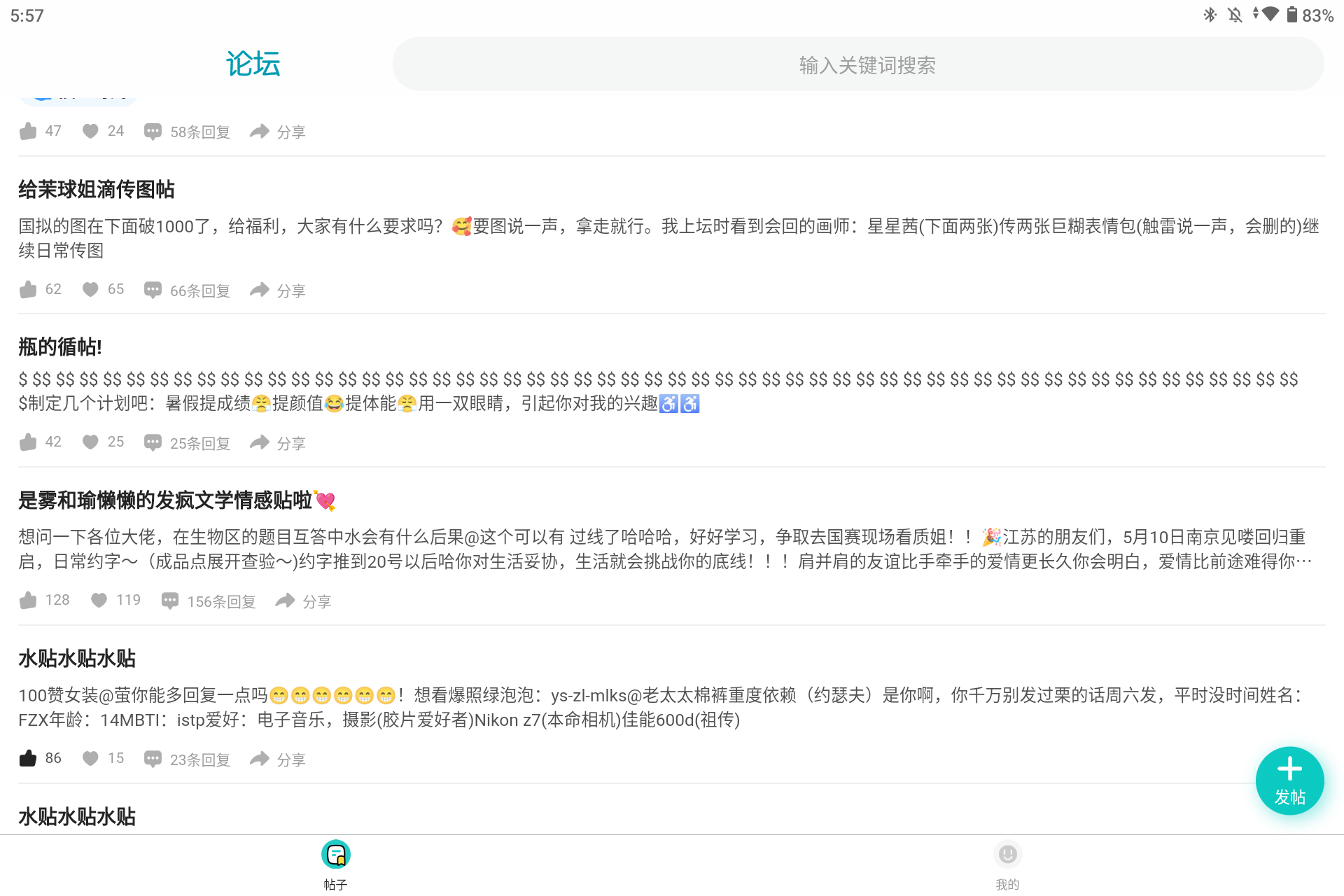
Task: Tap the share icon on 是雾和瑜懒懒的发疯文学情感贴啦
Action: 283,600
